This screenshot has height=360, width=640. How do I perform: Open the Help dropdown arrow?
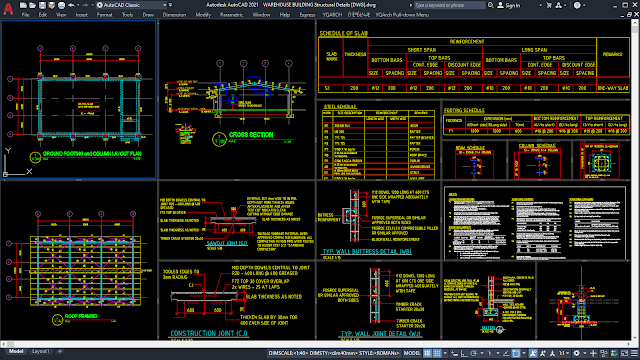coord(584,5)
